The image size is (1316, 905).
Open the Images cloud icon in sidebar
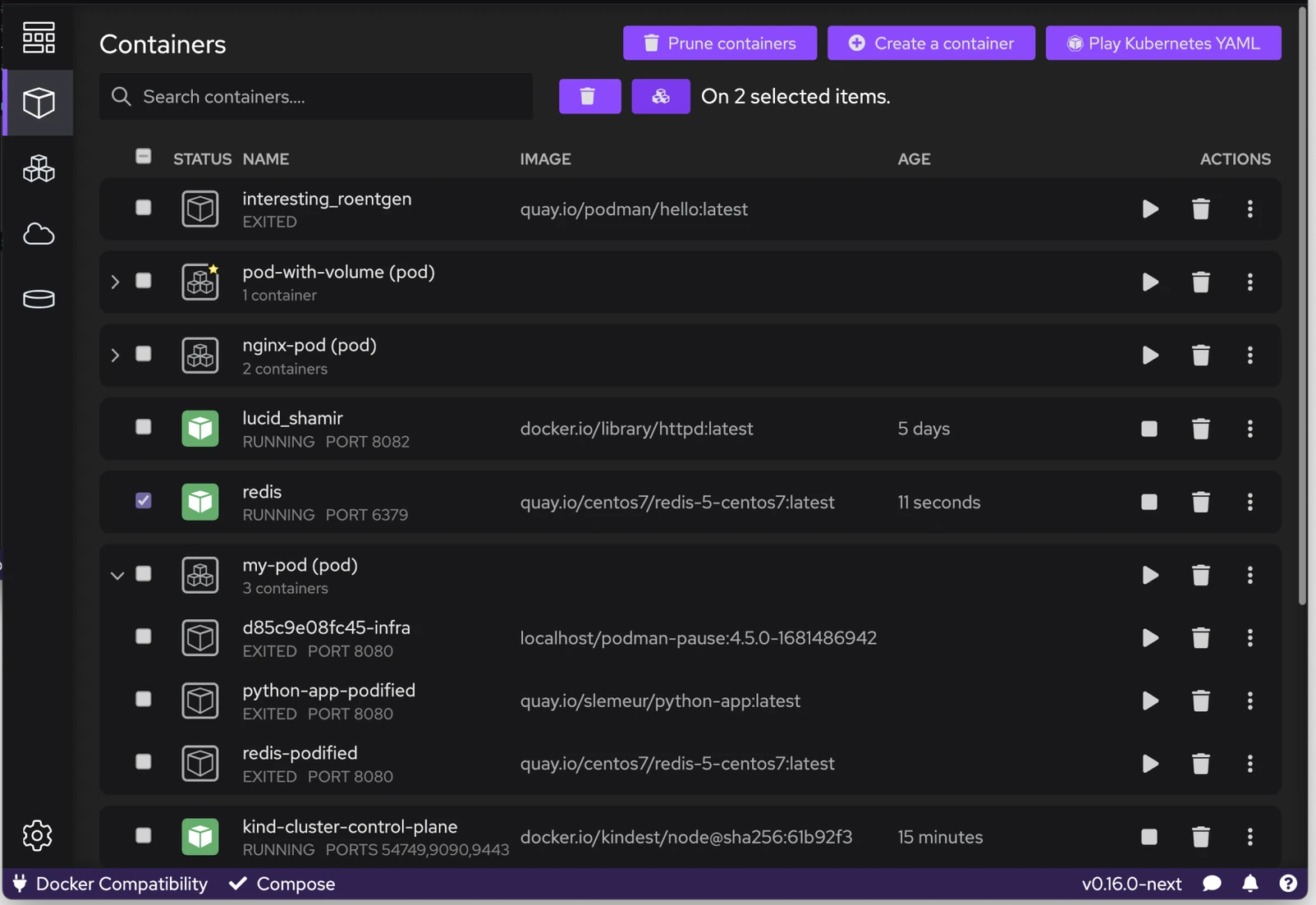tap(39, 234)
